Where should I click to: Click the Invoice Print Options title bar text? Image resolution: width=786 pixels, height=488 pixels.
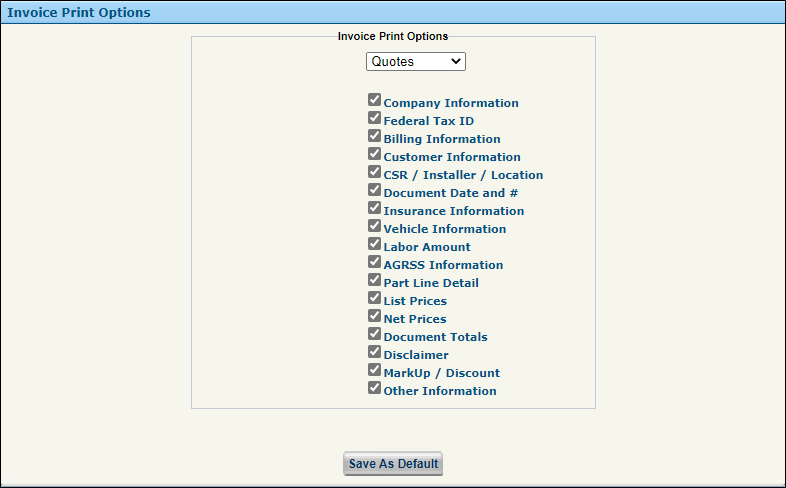pos(79,13)
